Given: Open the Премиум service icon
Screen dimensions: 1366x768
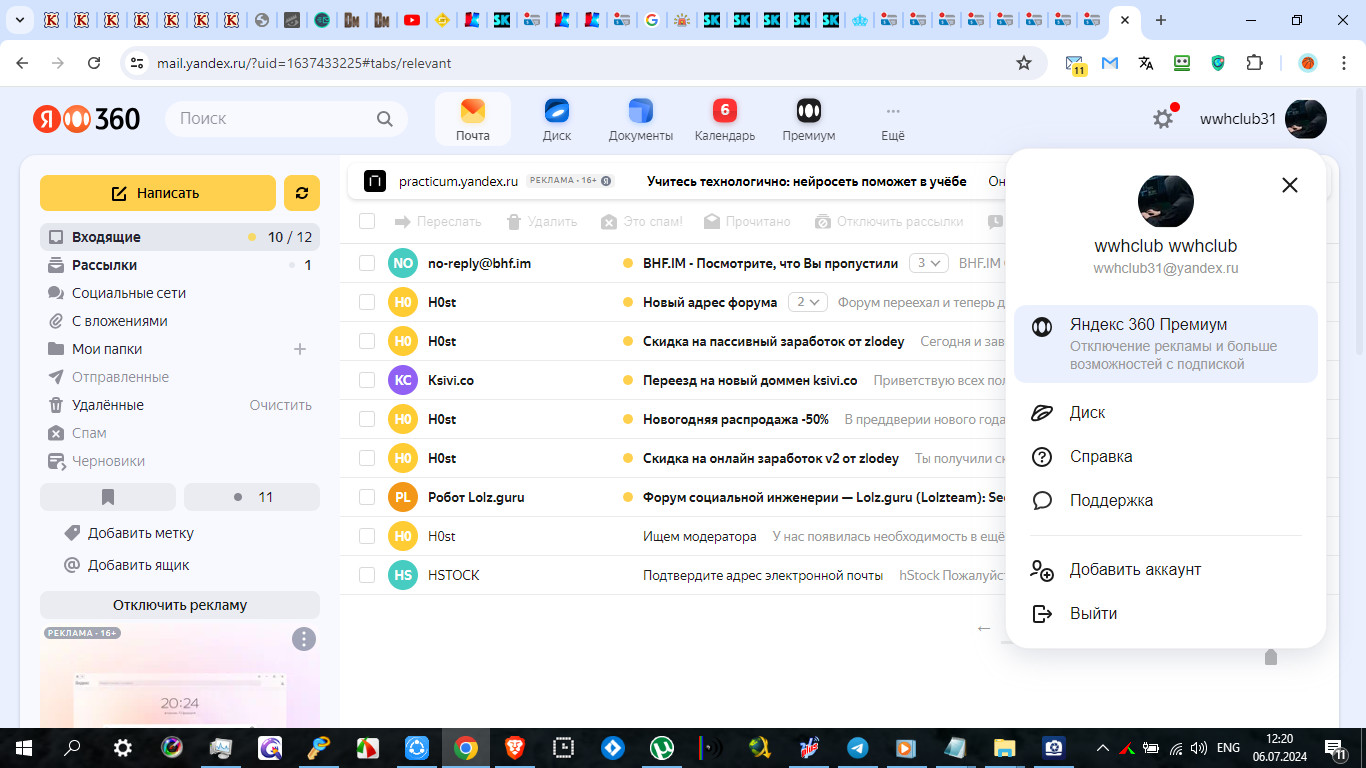Looking at the screenshot, I should coord(809,119).
